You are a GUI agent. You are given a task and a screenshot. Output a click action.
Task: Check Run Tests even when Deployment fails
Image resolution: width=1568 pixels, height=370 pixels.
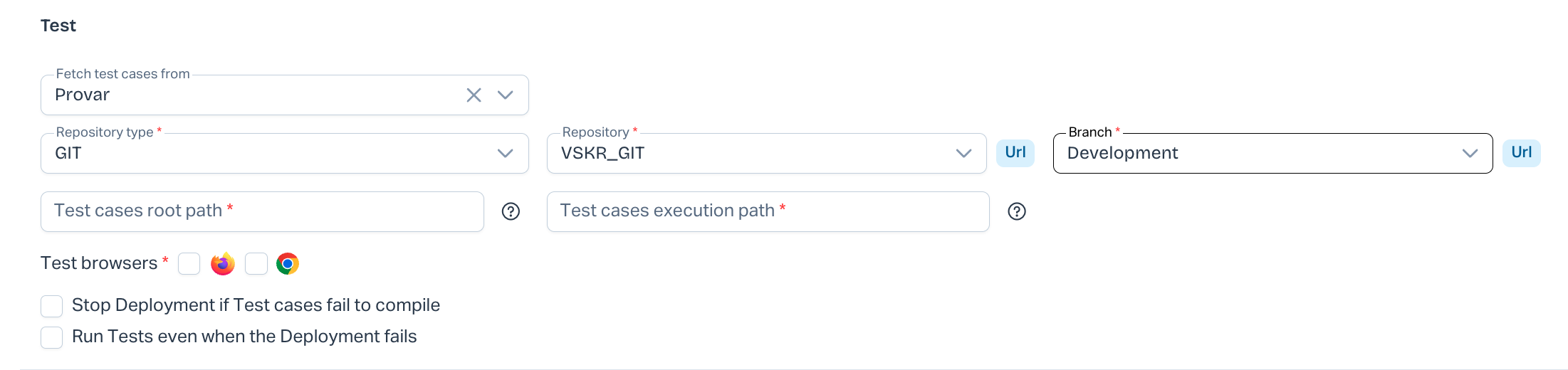coord(52,337)
